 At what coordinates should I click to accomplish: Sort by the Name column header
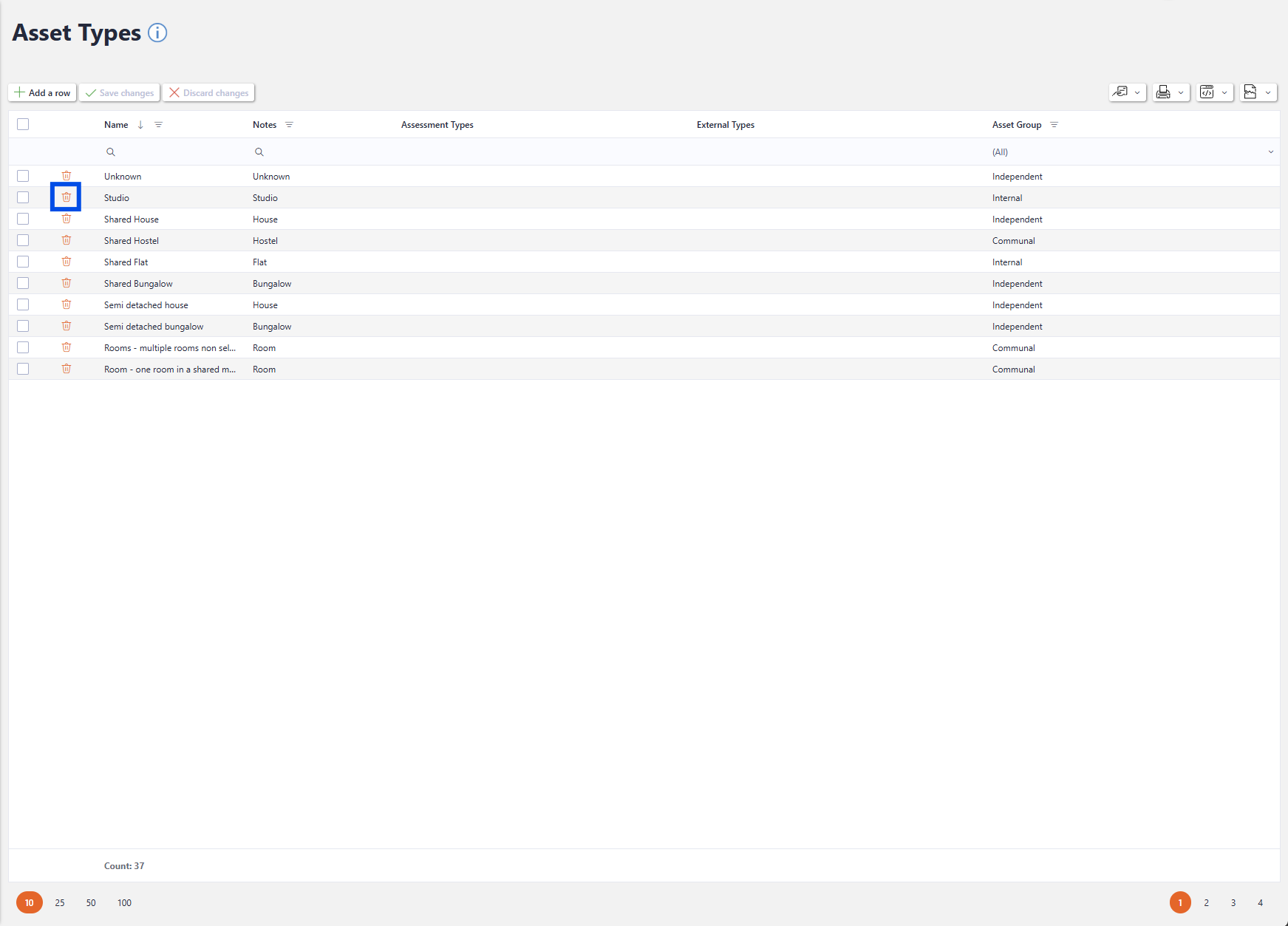click(x=116, y=125)
